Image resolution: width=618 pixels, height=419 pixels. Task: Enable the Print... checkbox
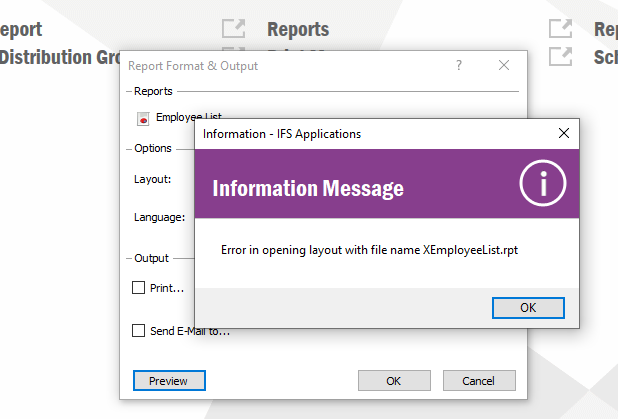(x=138, y=288)
